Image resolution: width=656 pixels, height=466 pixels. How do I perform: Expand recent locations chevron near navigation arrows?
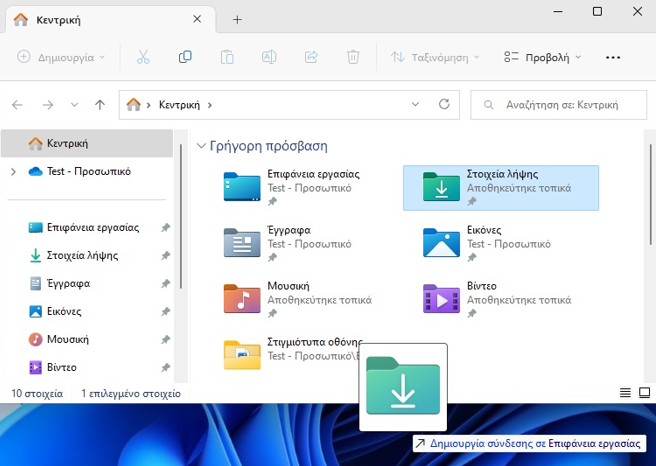(x=74, y=105)
